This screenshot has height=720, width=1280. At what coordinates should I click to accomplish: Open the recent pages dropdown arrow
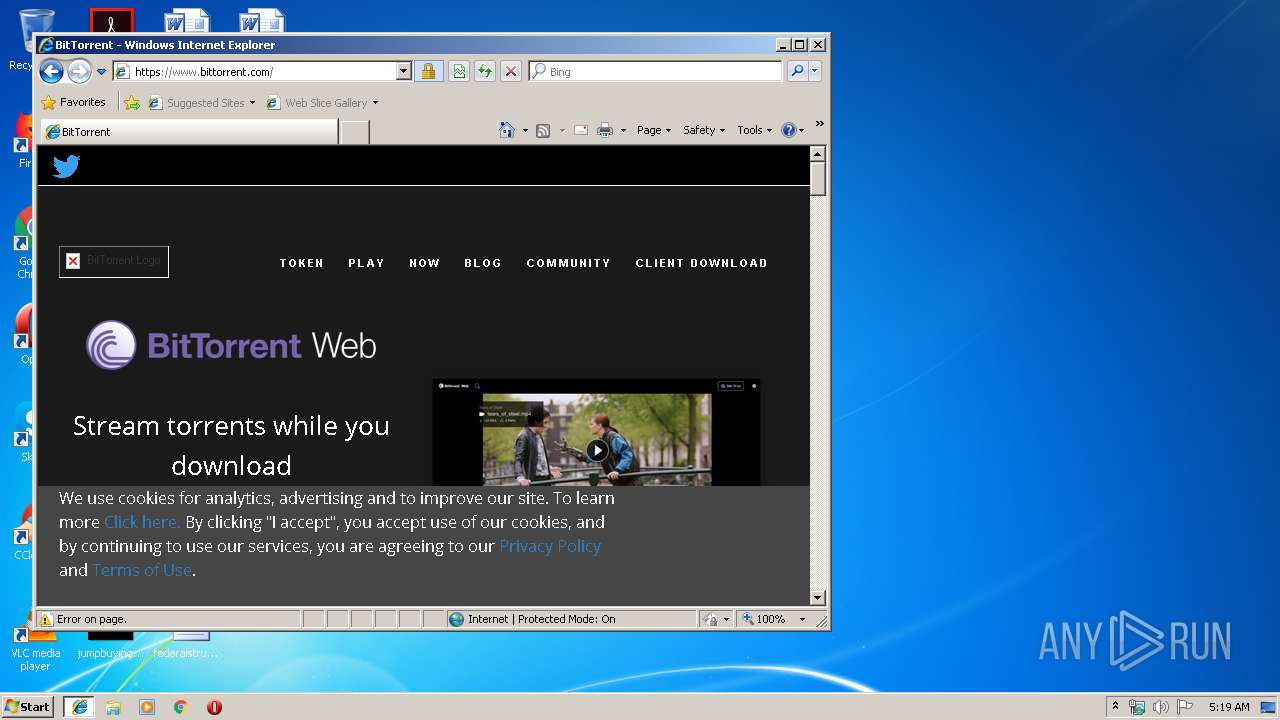click(x=101, y=72)
